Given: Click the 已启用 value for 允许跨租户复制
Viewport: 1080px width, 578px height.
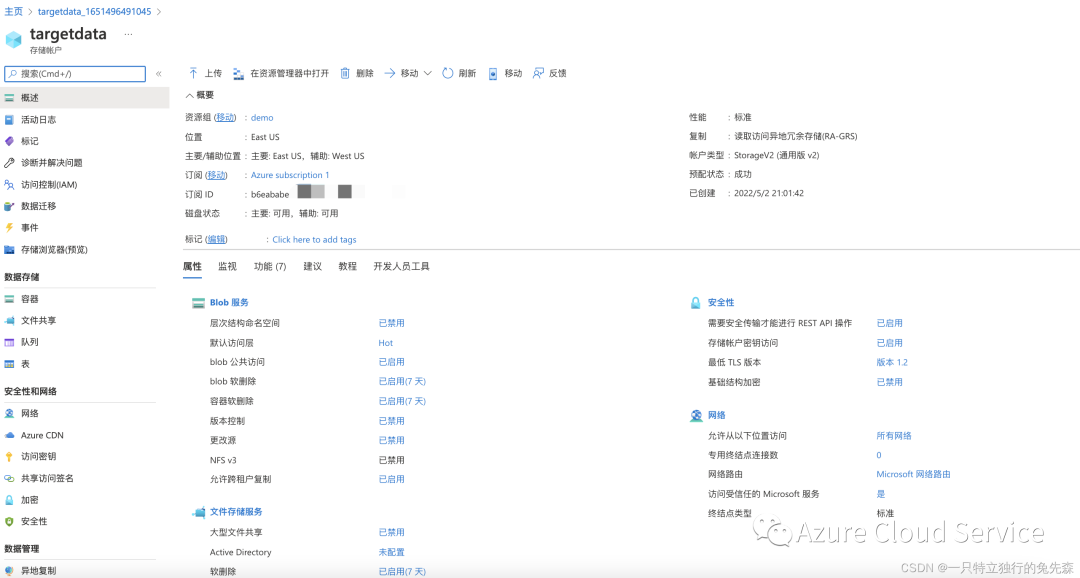Looking at the screenshot, I should pyautogui.click(x=391, y=479).
